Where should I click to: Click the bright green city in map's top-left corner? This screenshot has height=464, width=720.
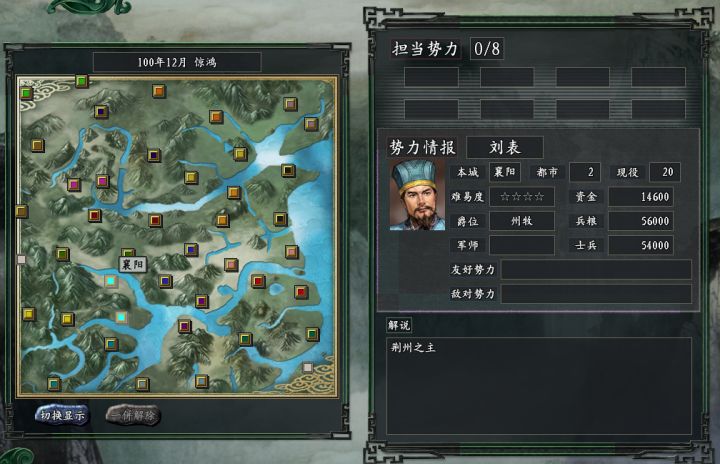(x=26, y=93)
